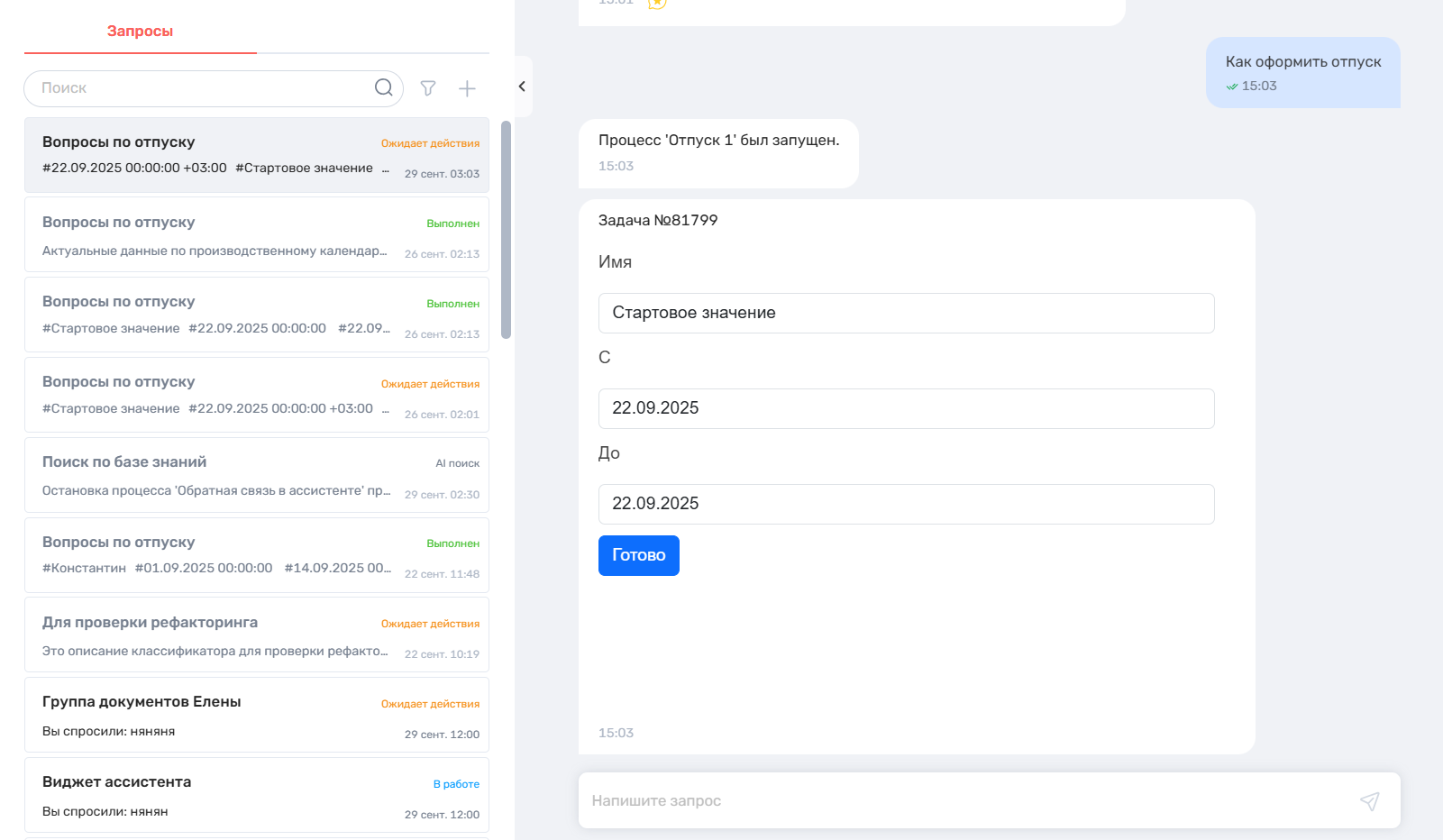Image resolution: width=1443 pixels, height=840 pixels.
Task: Click the star icon on top message
Action: click(657, 4)
